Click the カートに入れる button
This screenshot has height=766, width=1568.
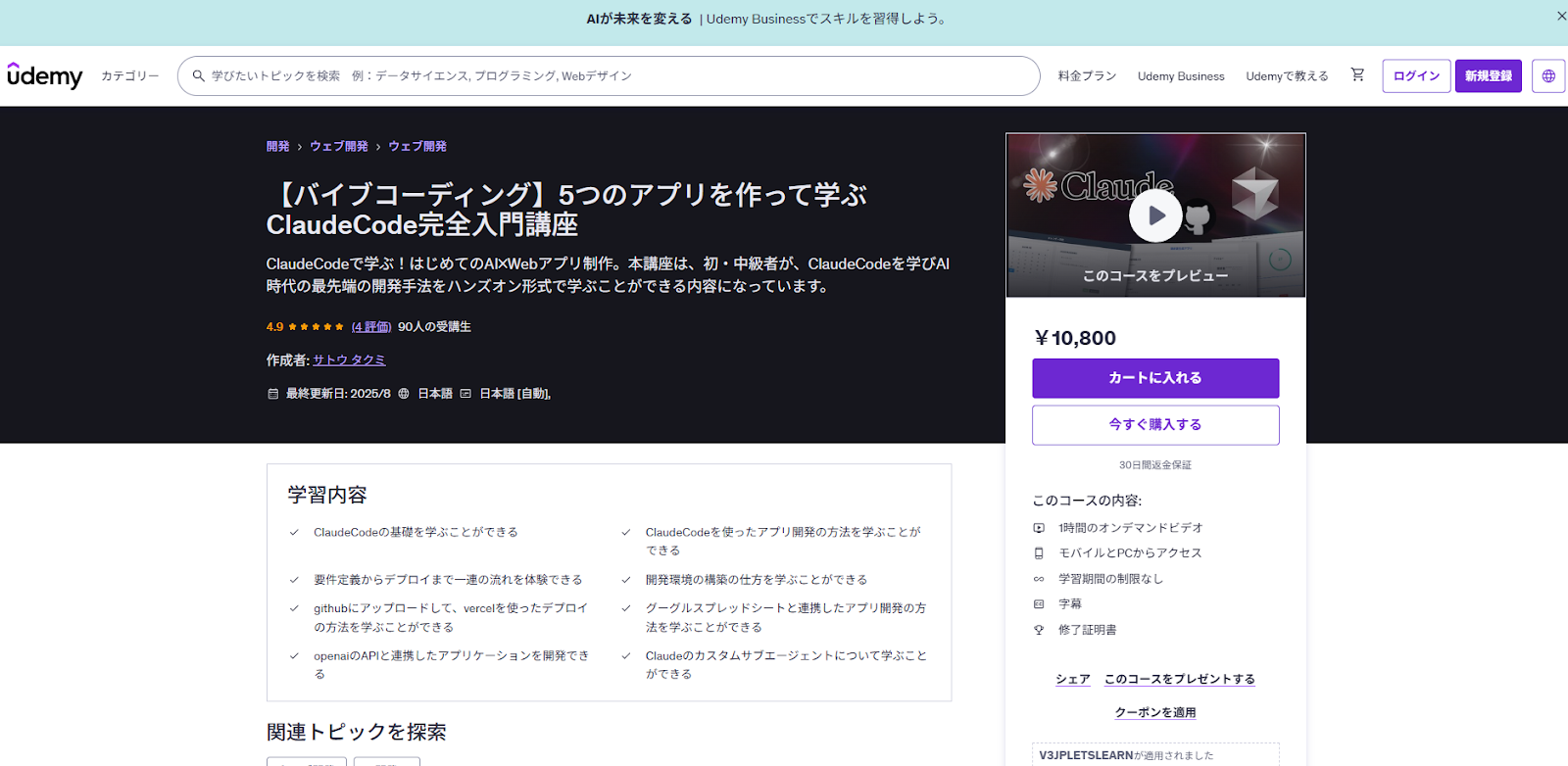coord(1155,378)
